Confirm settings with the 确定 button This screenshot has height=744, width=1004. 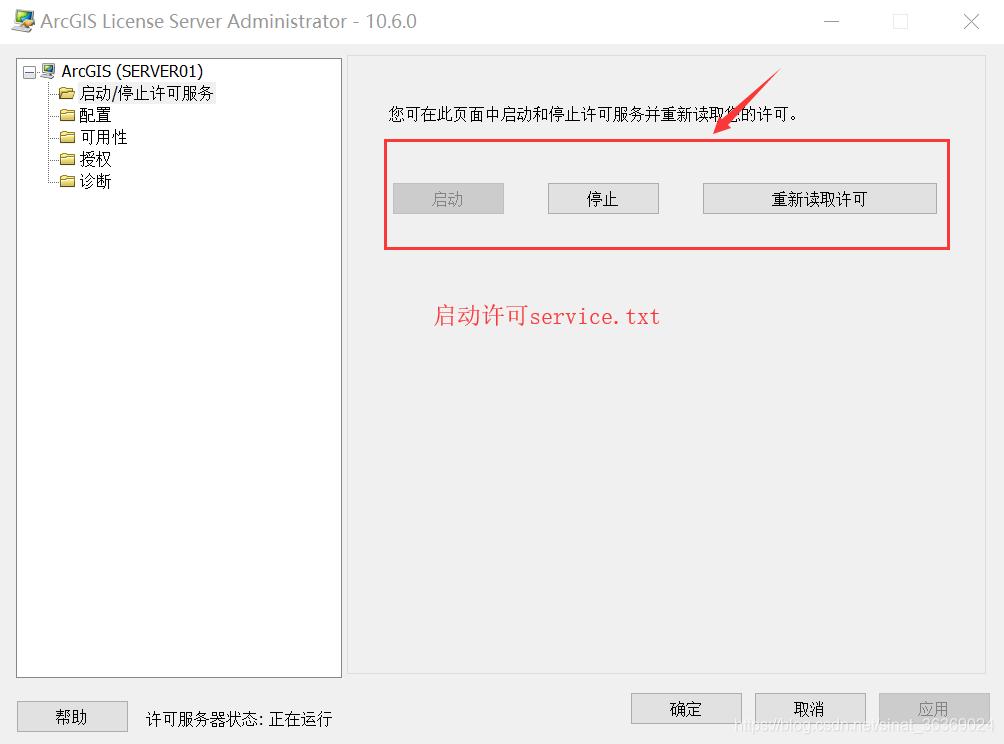point(685,708)
